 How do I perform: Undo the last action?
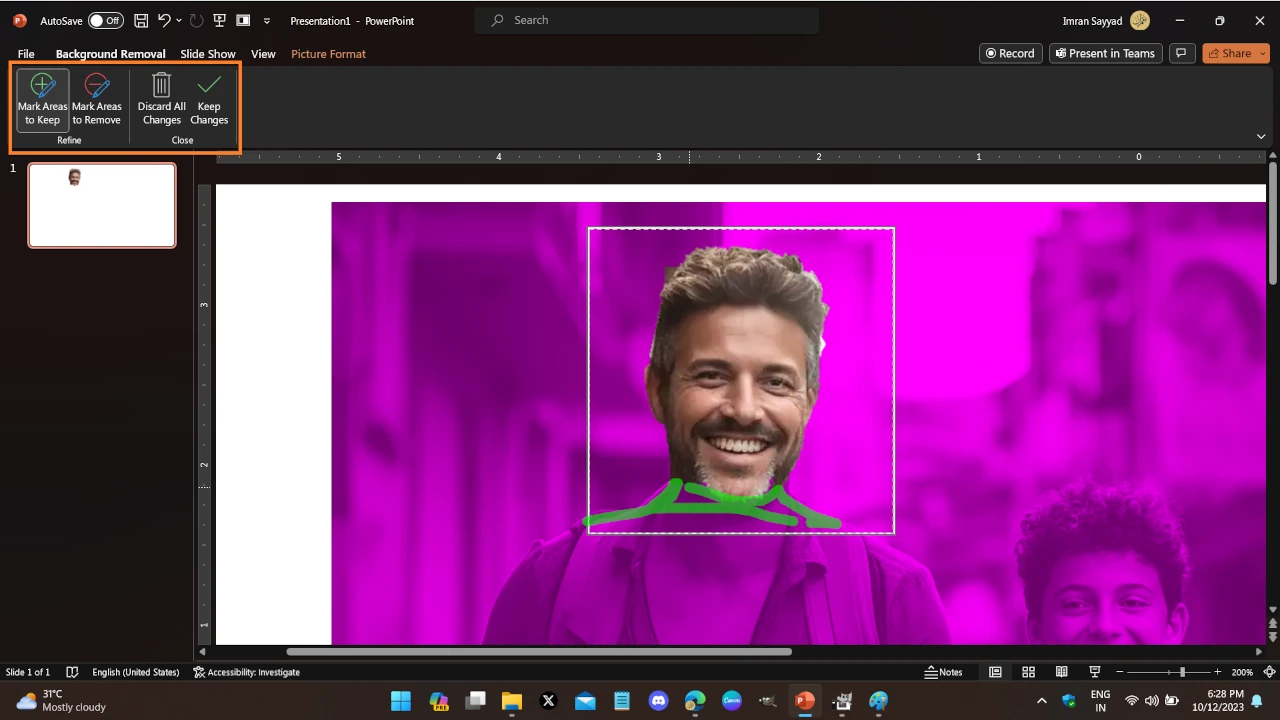[x=164, y=20]
